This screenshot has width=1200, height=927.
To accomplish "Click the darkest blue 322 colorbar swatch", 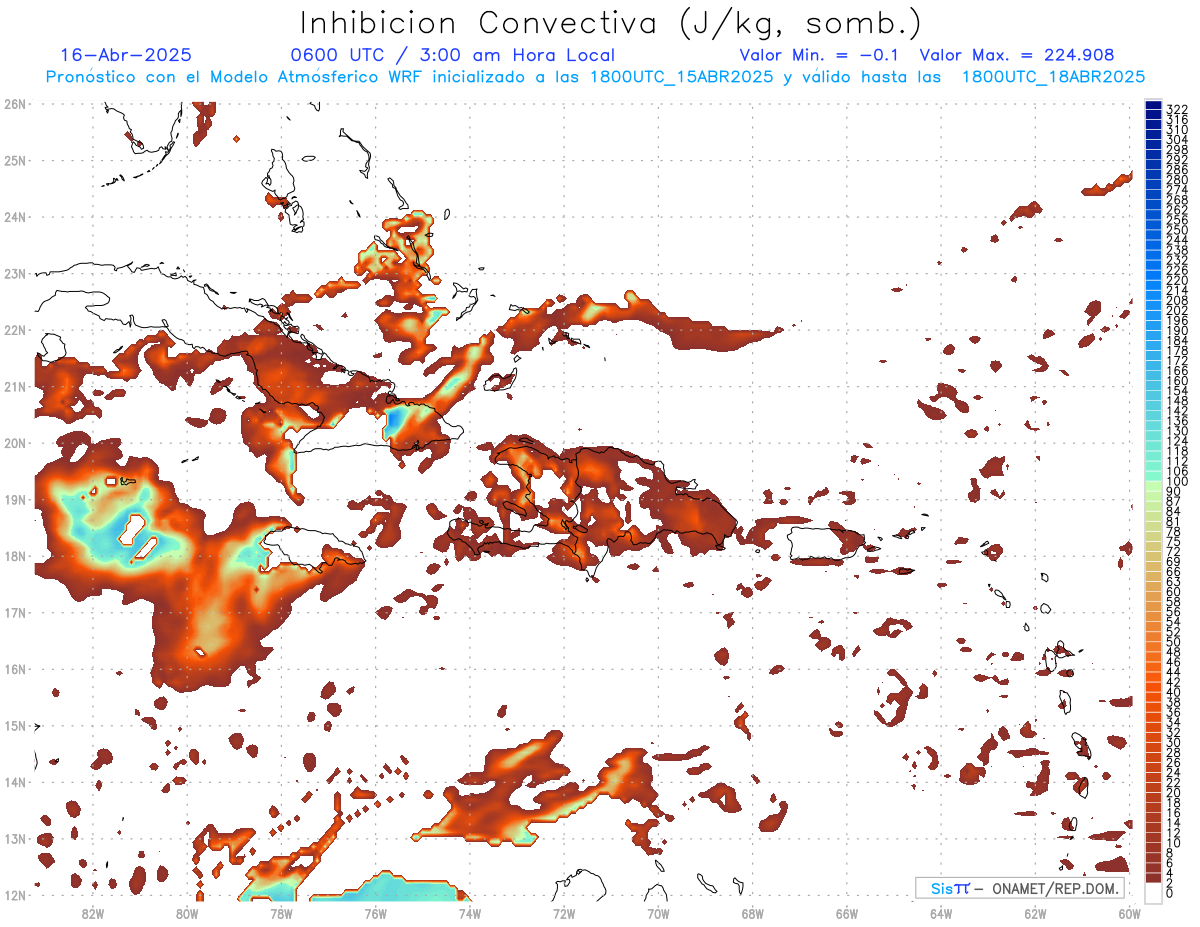I will point(1153,106).
